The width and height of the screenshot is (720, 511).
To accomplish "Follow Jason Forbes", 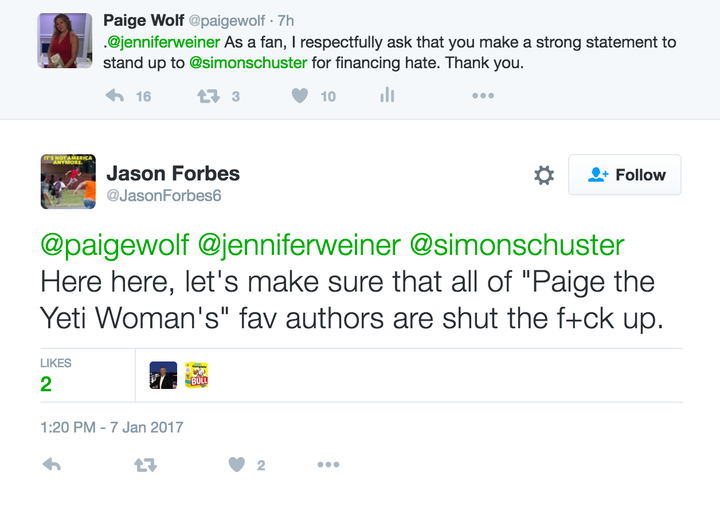I will click(624, 175).
